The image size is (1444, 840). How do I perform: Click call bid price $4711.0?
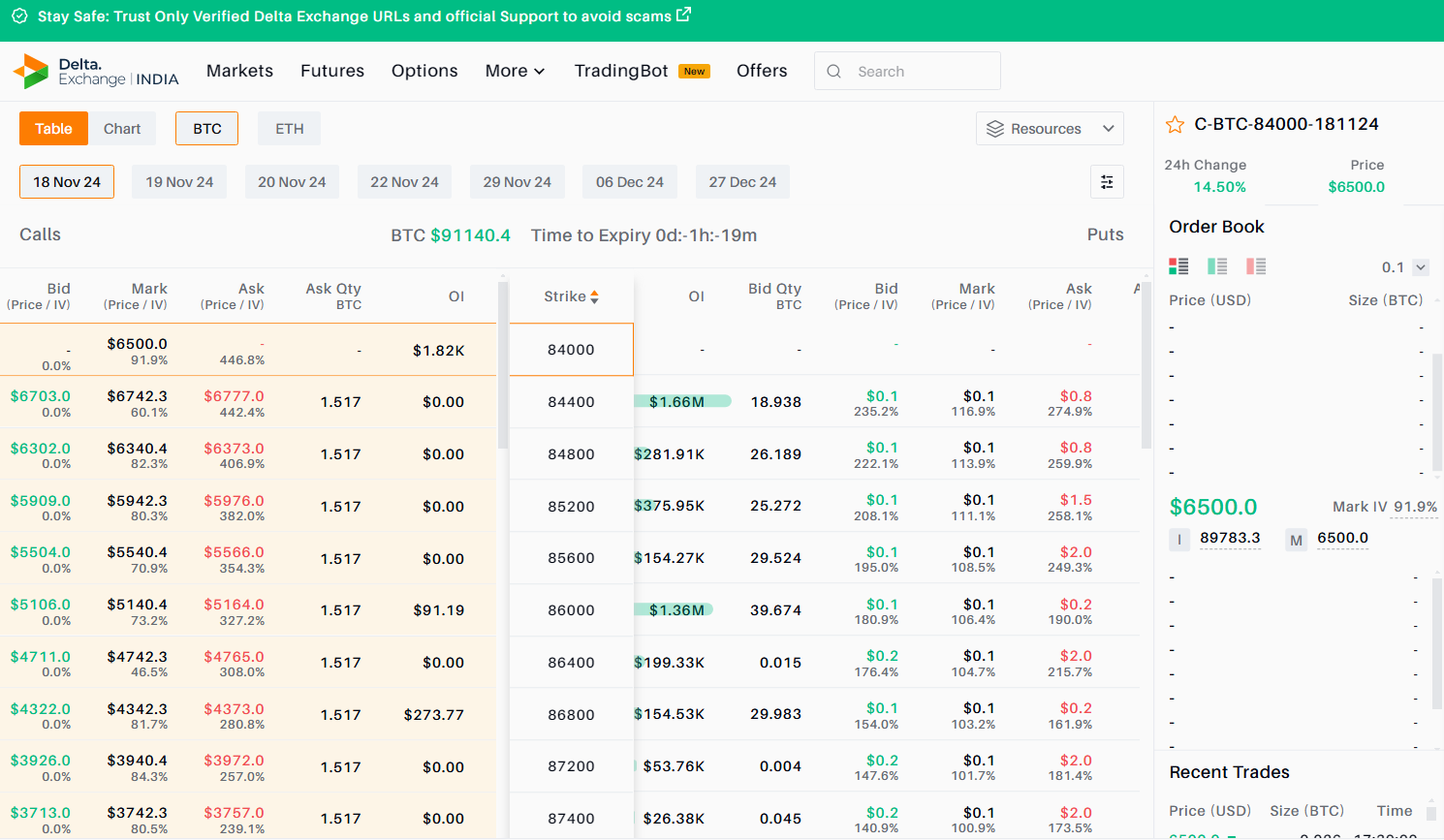41,657
